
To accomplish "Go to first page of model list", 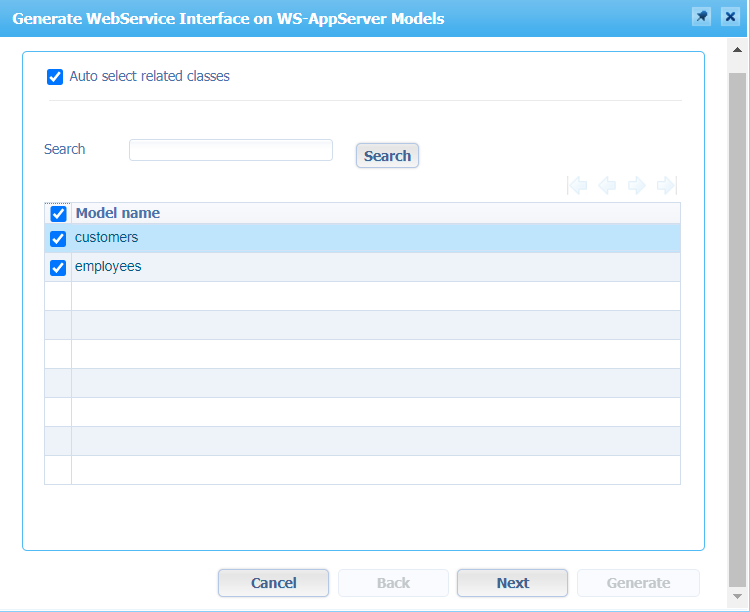I will click(577, 185).
